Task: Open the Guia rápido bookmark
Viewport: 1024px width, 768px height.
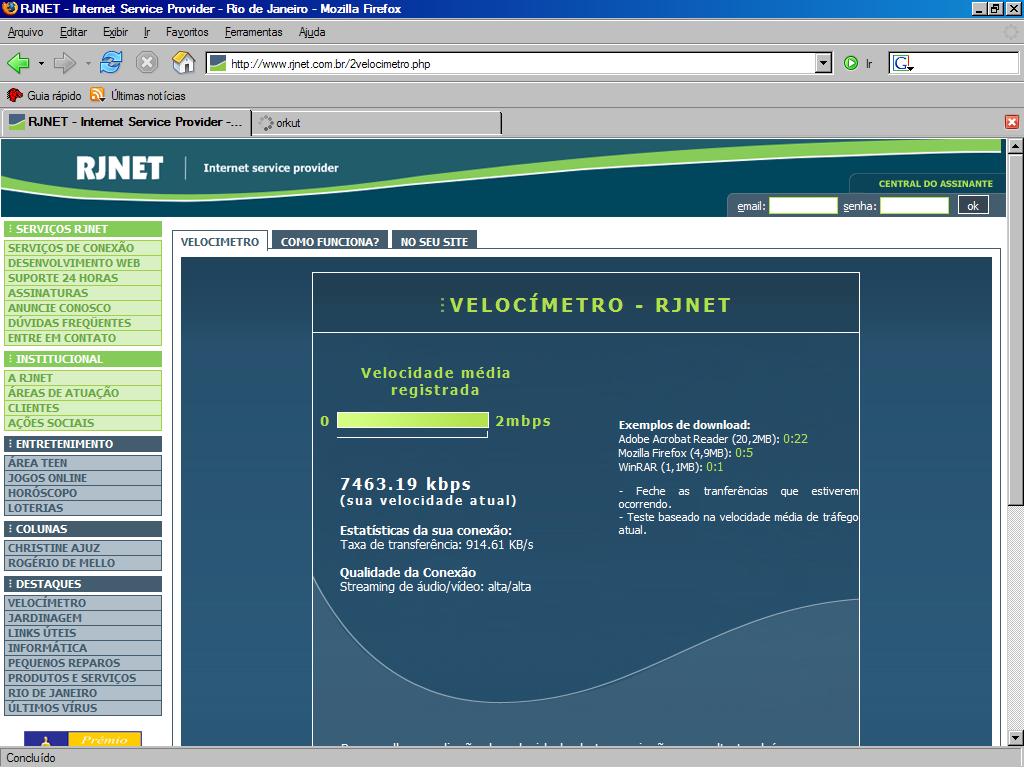Action: [44, 95]
